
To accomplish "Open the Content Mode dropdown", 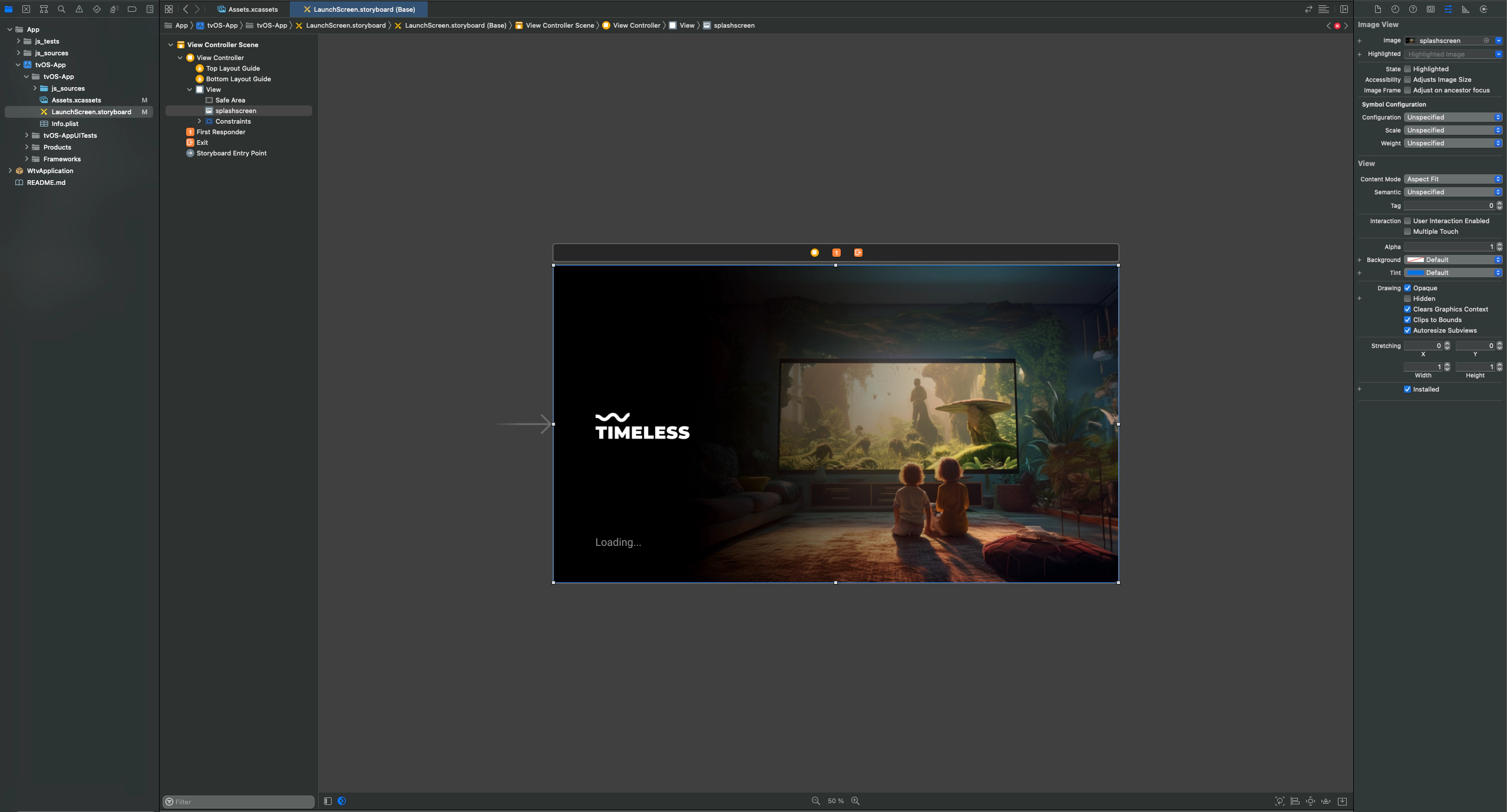I will point(1452,178).
